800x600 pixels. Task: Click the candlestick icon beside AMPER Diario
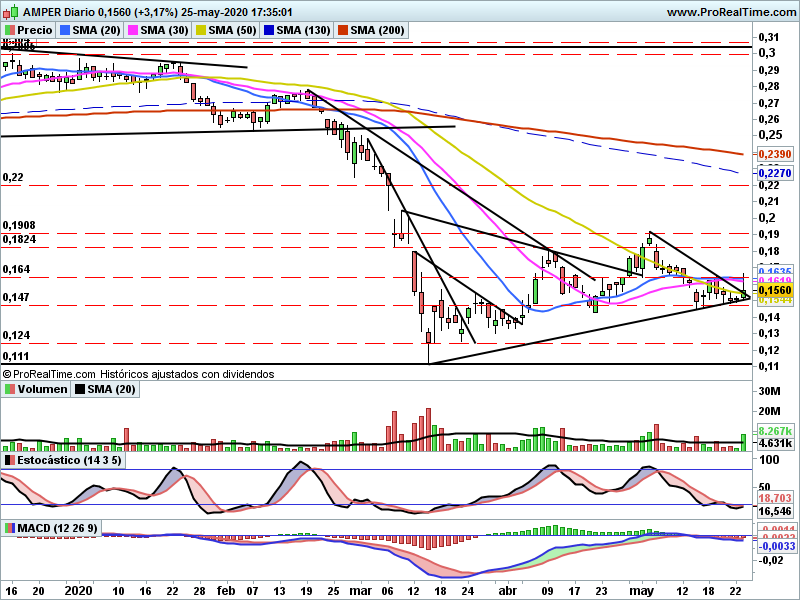click(x=10, y=11)
